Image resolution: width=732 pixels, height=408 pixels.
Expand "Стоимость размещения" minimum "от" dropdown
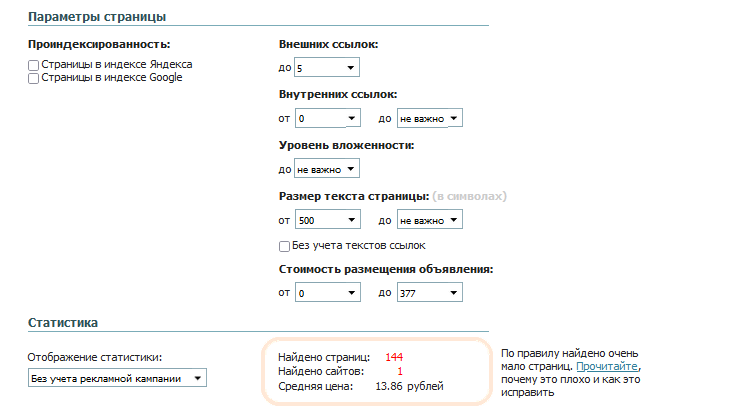pyautogui.click(x=327, y=293)
